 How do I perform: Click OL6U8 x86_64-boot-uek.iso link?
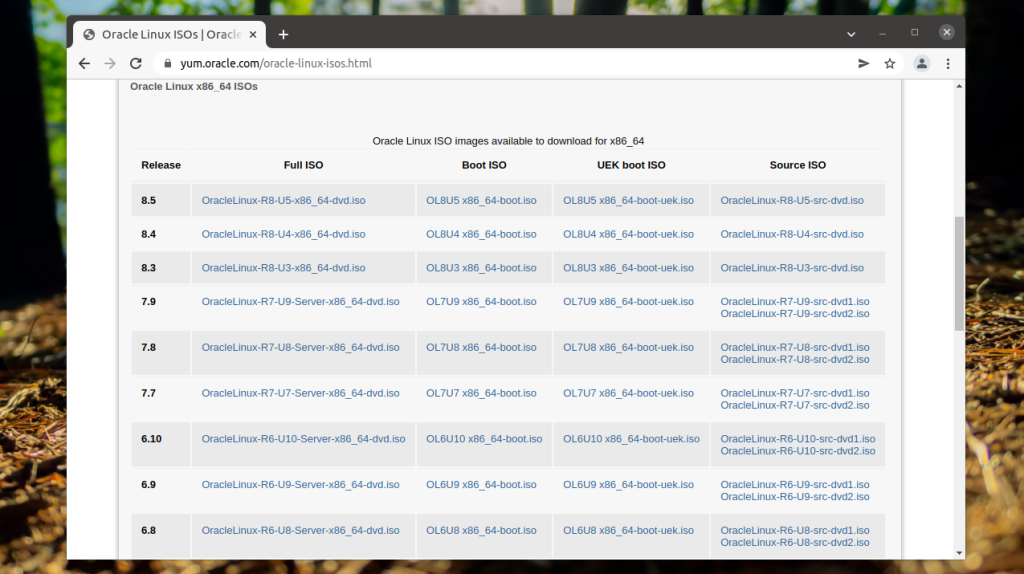628,530
